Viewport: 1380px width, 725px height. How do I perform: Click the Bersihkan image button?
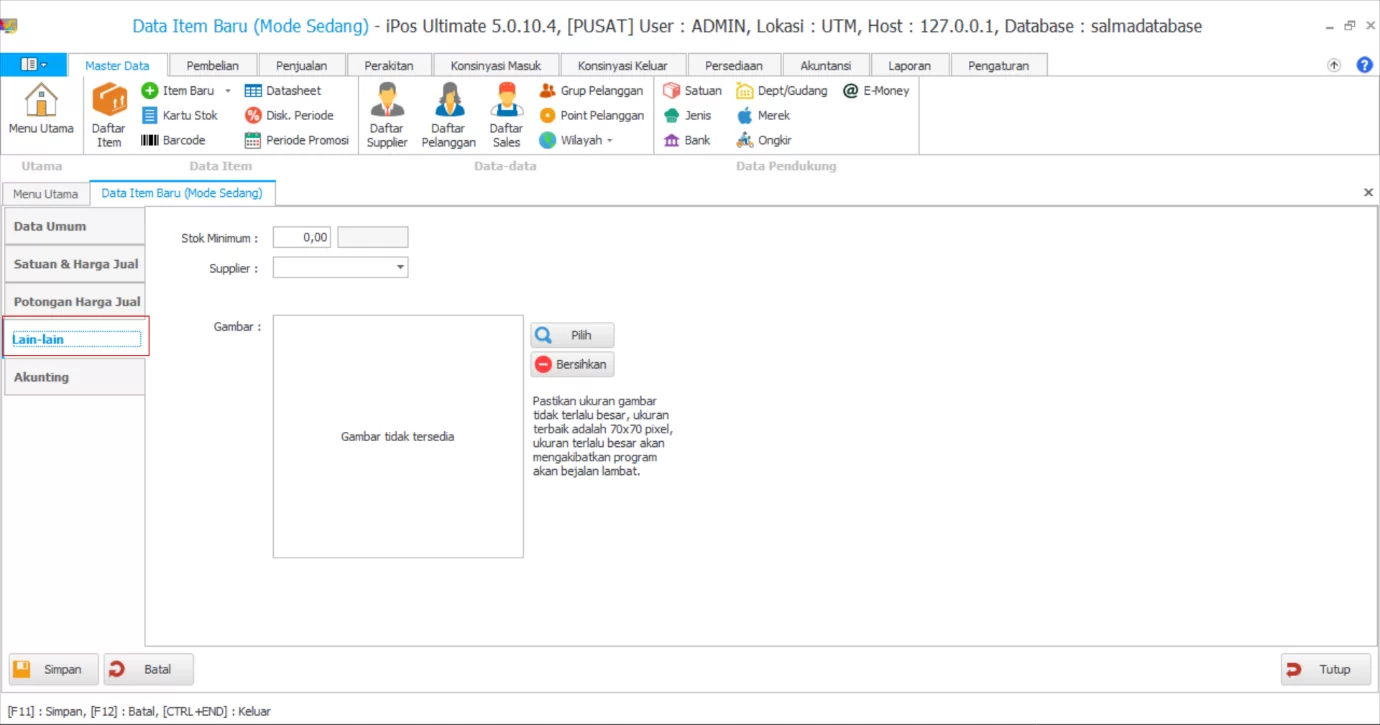[572, 364]
